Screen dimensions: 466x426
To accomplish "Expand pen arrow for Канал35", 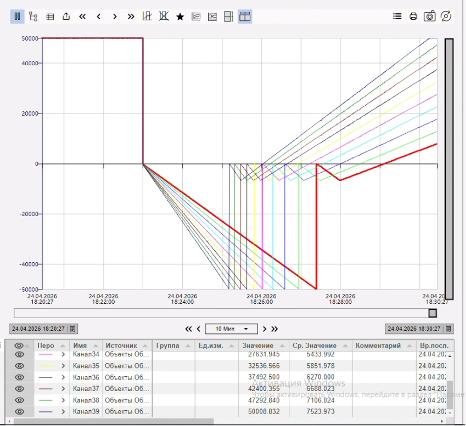I will [63, 366].
